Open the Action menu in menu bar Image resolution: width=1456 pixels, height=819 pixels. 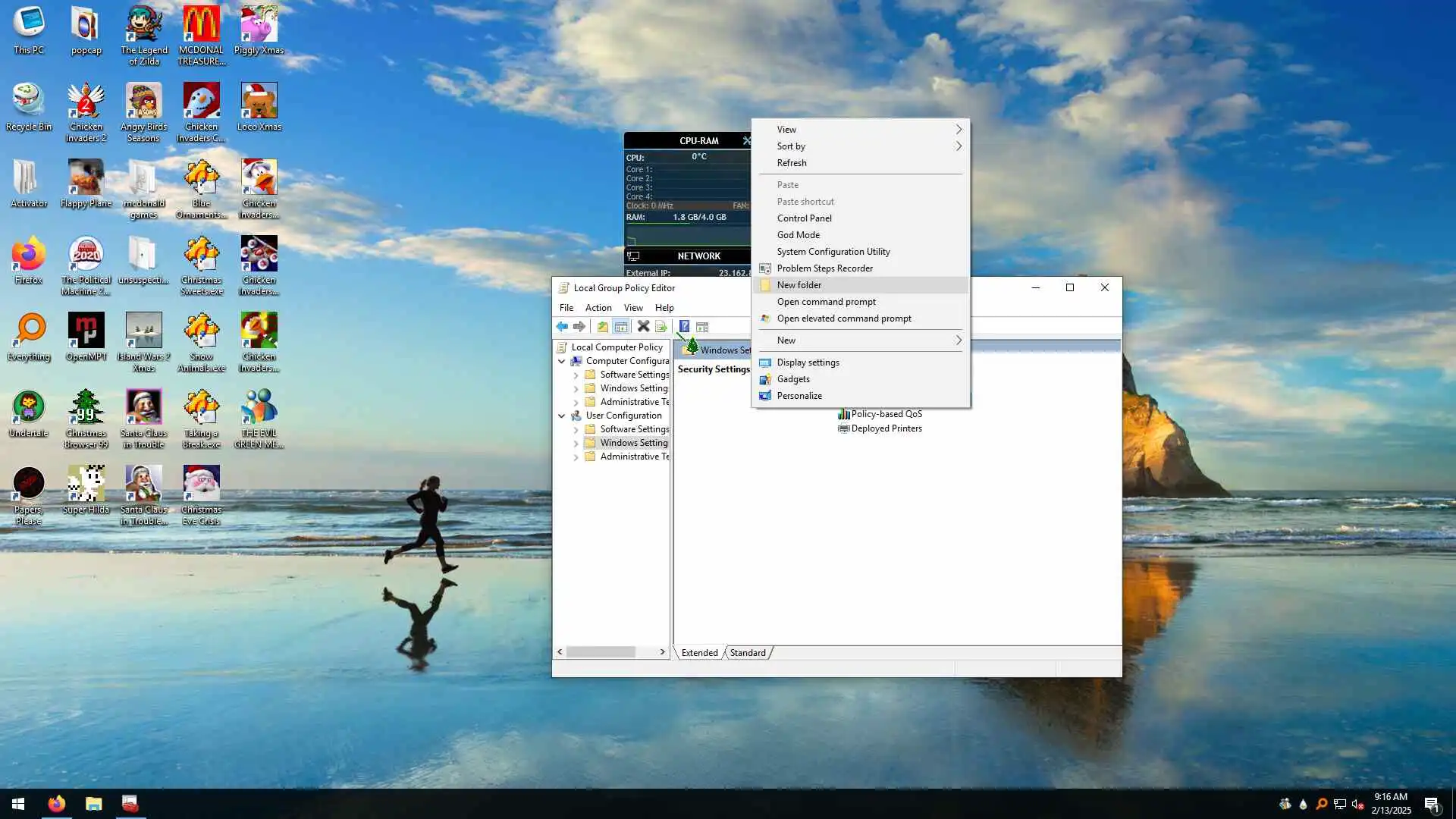click(x=598, y=308)
